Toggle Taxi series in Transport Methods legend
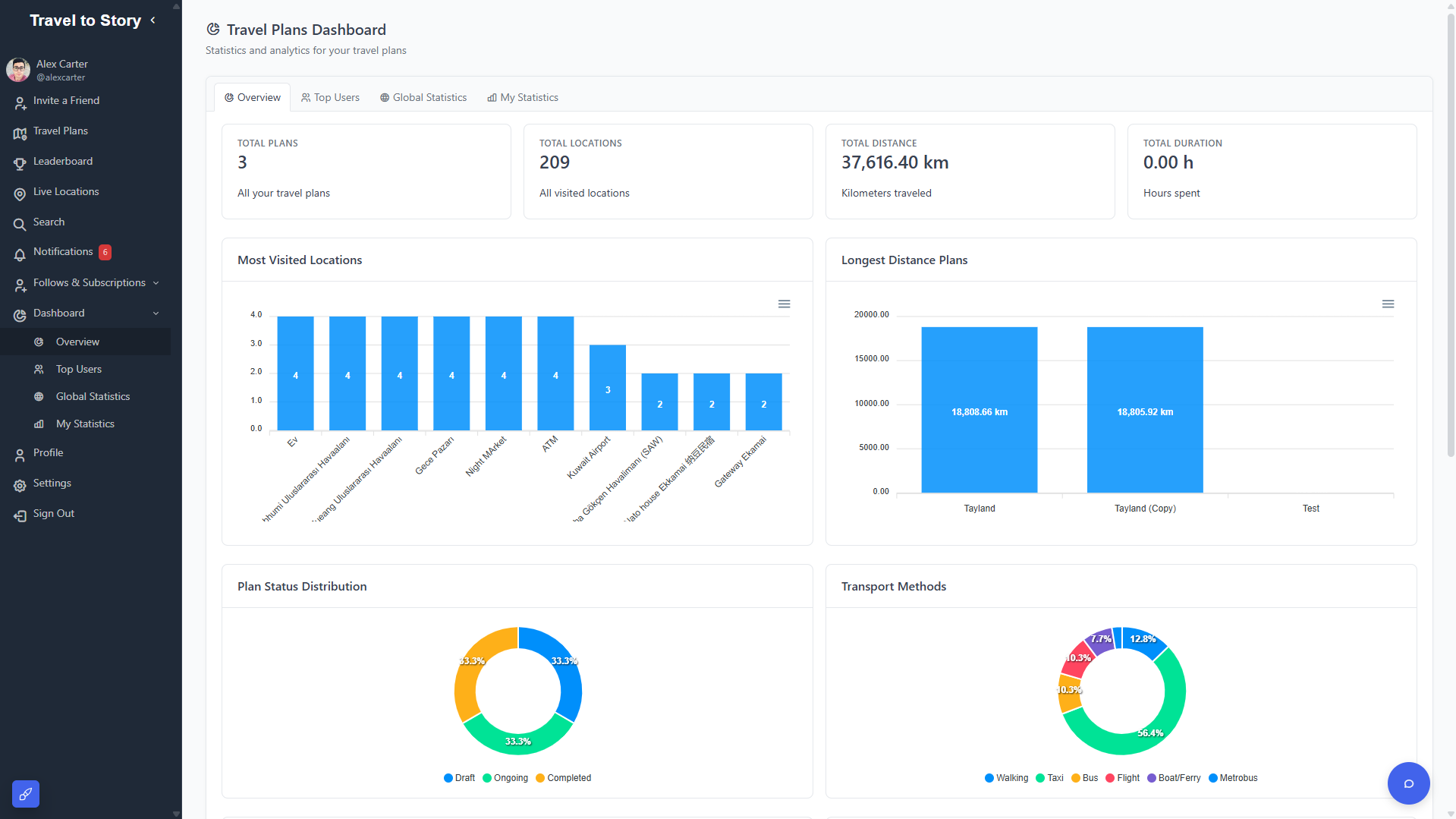The width and height of the screenshot is (1456, 819). click(1049, 778)
